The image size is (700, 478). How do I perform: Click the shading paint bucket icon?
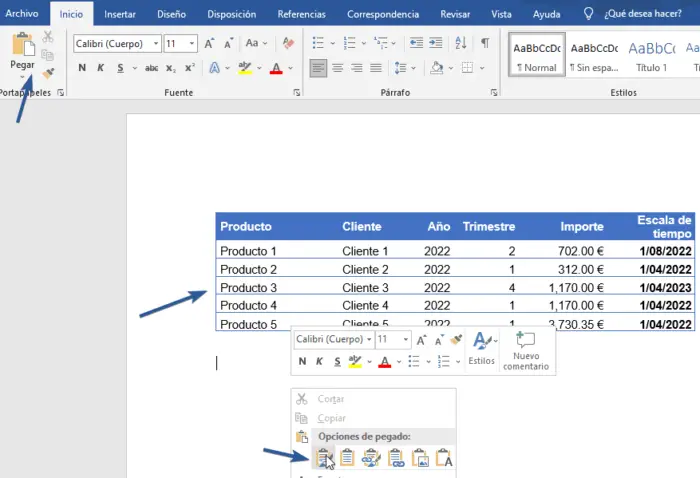[x=437, y=68]
